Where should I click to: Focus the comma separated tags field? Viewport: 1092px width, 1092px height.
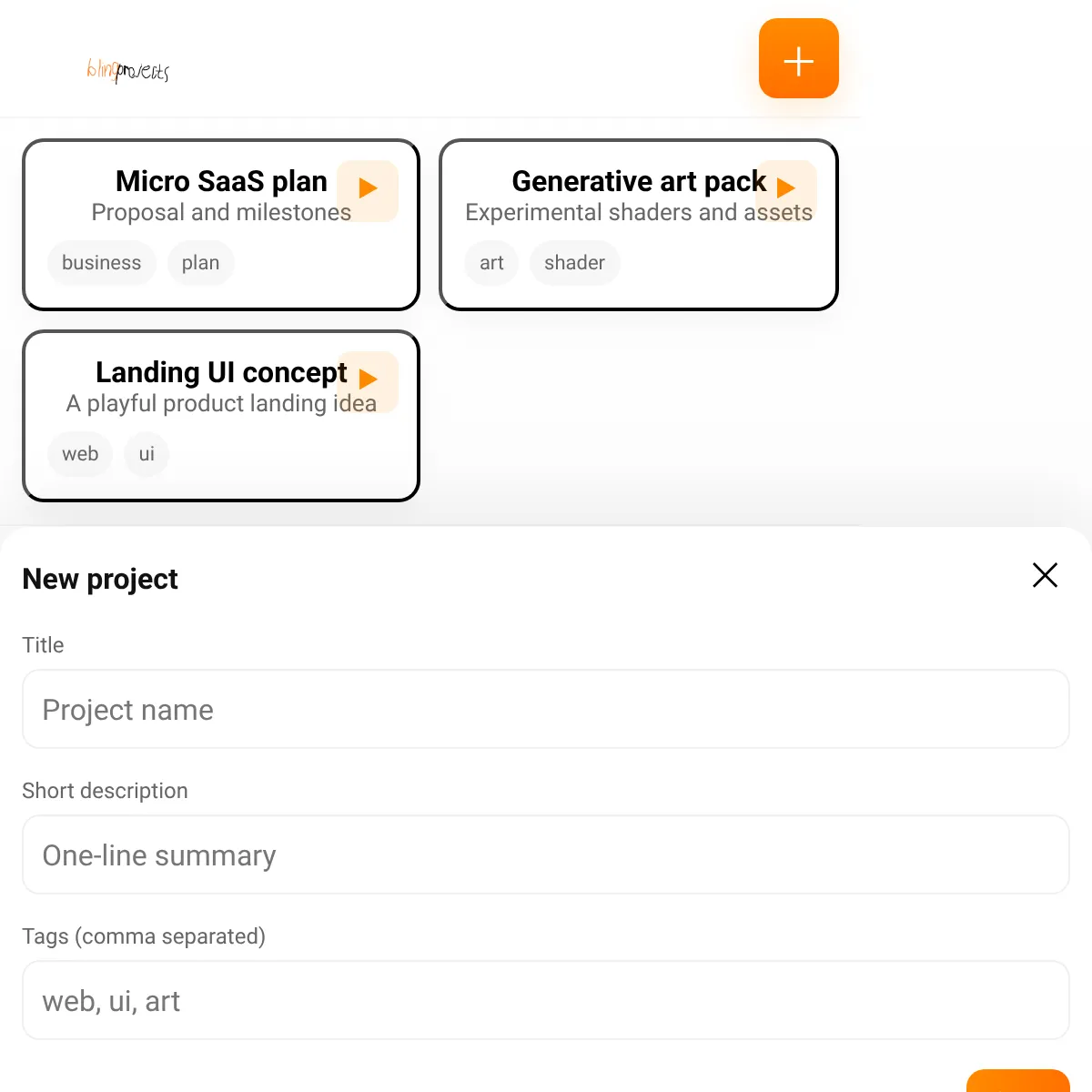(546, 1000)
